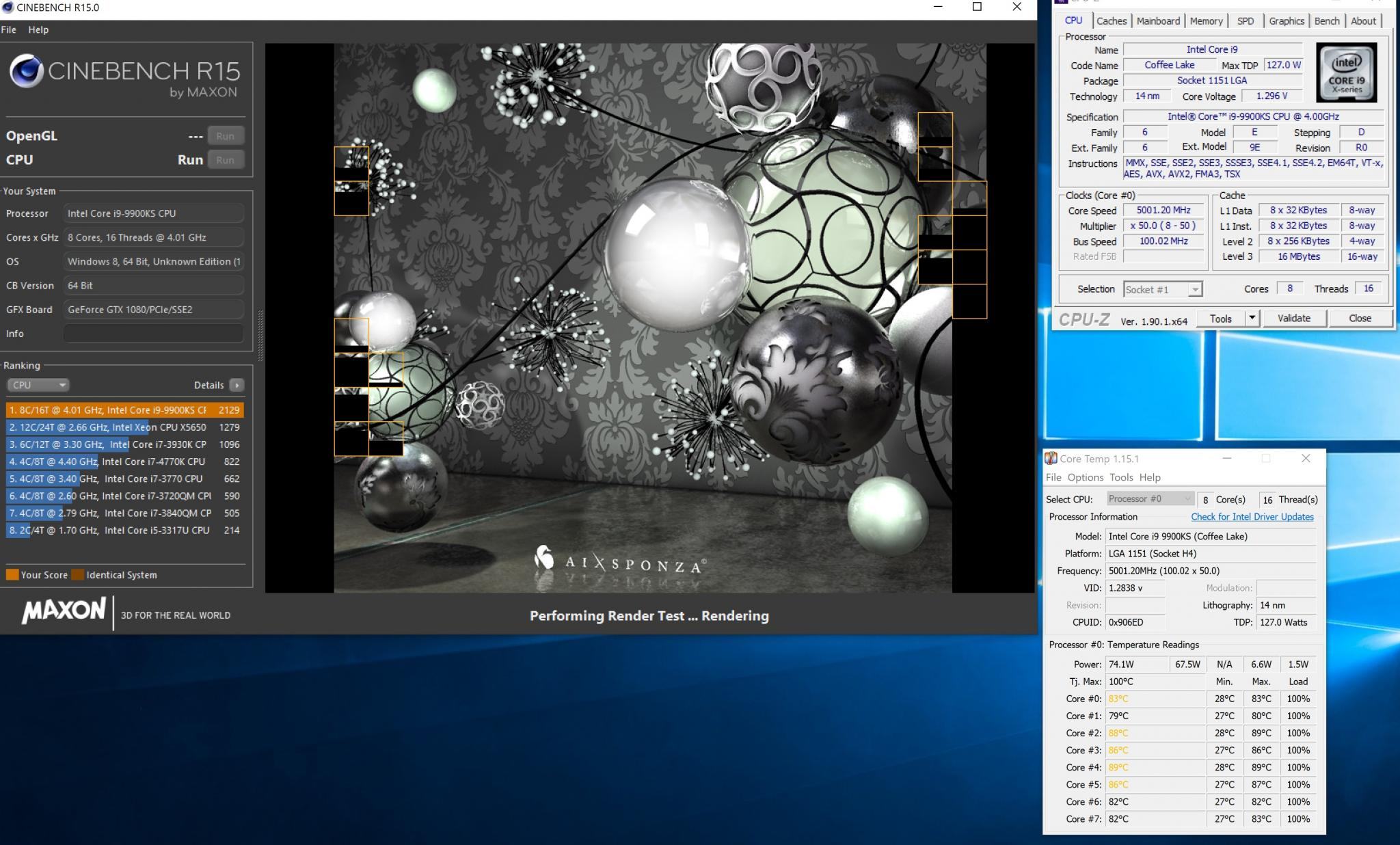Click the Core #4 temperature reading

click(x=1155, y=767)
